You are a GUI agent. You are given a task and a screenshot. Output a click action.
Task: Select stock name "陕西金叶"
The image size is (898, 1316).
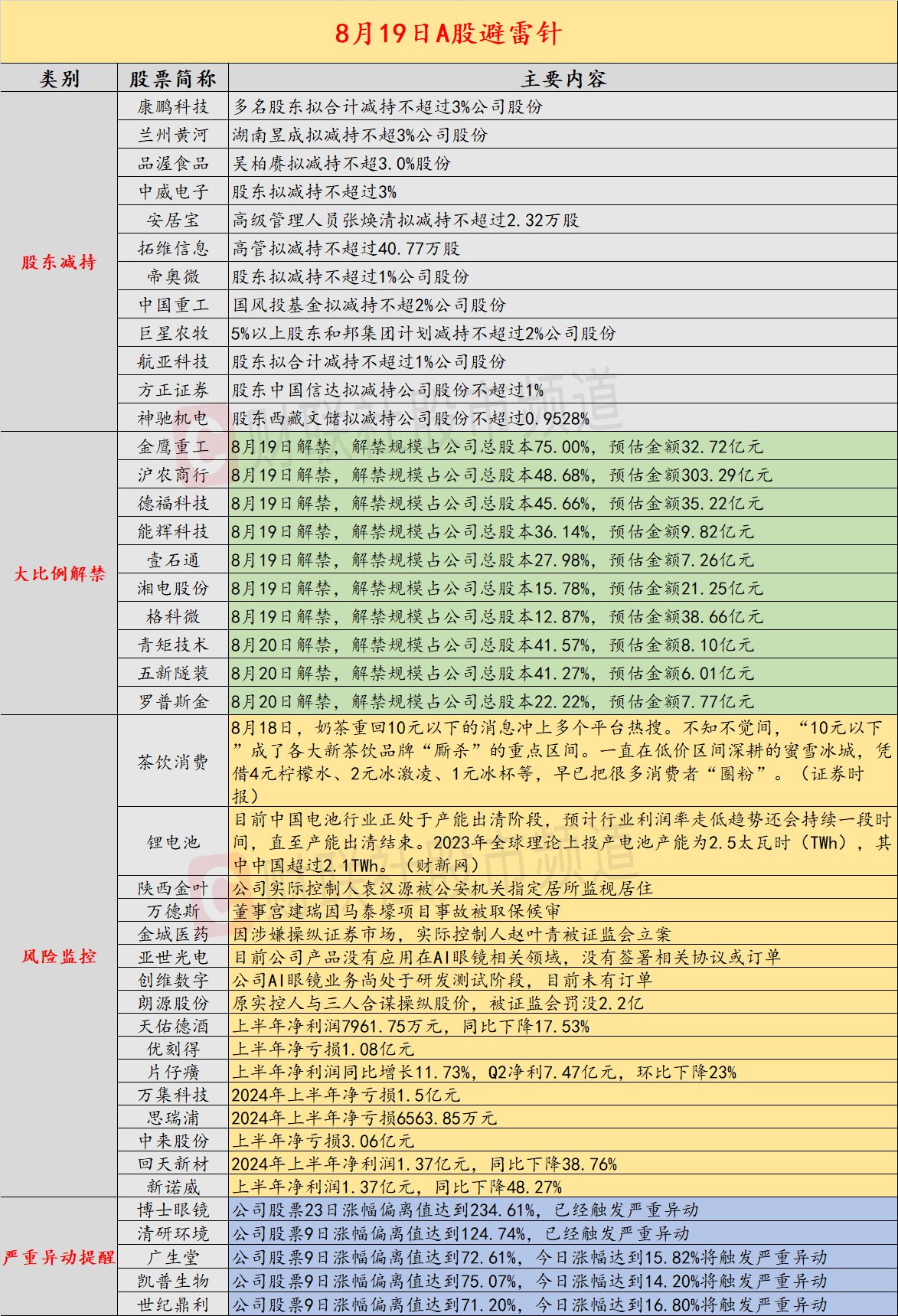tap(173, 888)
